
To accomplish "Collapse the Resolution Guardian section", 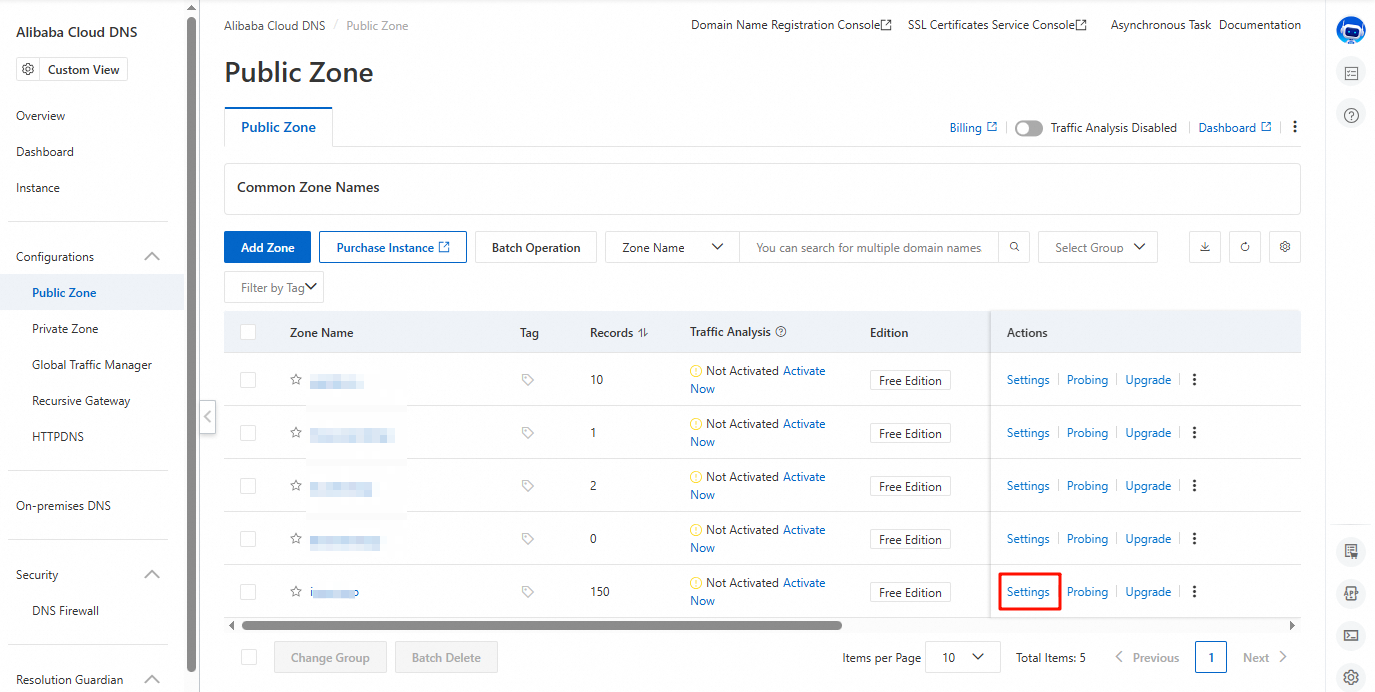I will [x=152, y=680].
